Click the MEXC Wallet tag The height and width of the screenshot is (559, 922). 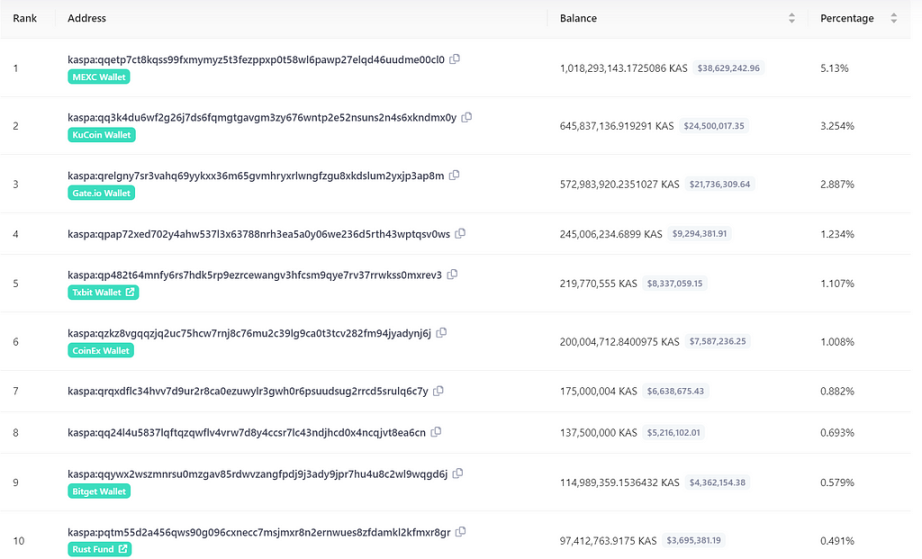[99, 77]
